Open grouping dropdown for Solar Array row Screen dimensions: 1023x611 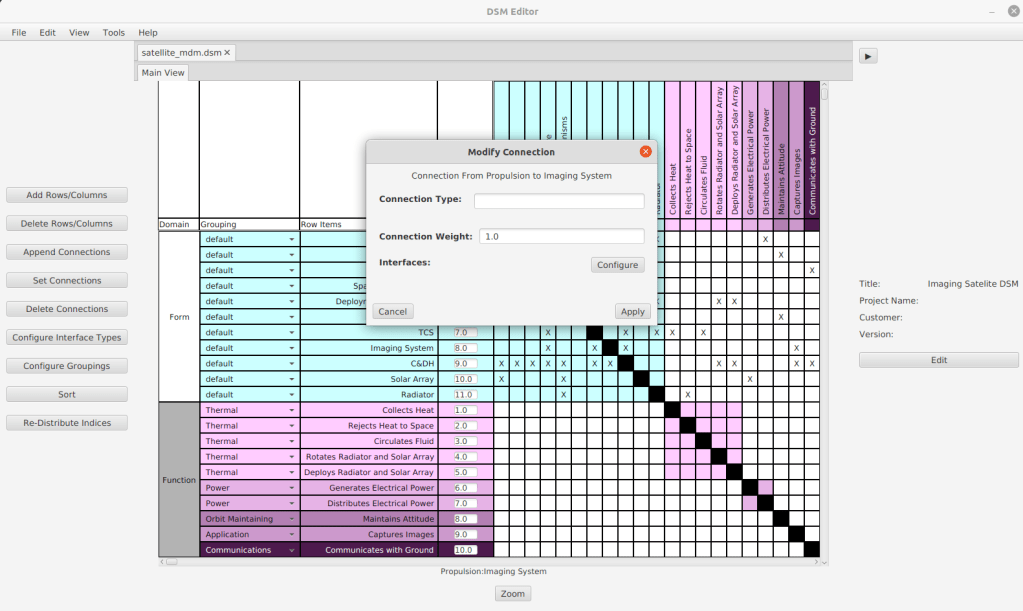[249, 379]
